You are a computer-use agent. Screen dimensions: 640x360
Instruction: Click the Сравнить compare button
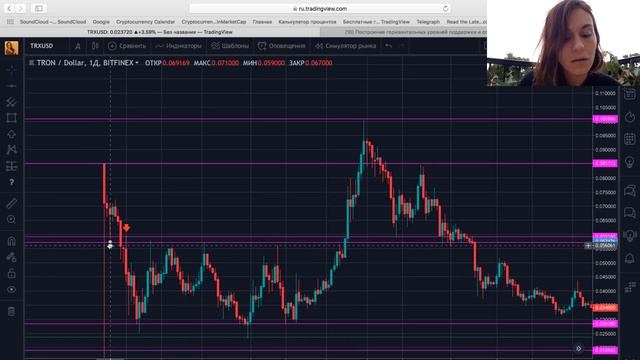127,46
